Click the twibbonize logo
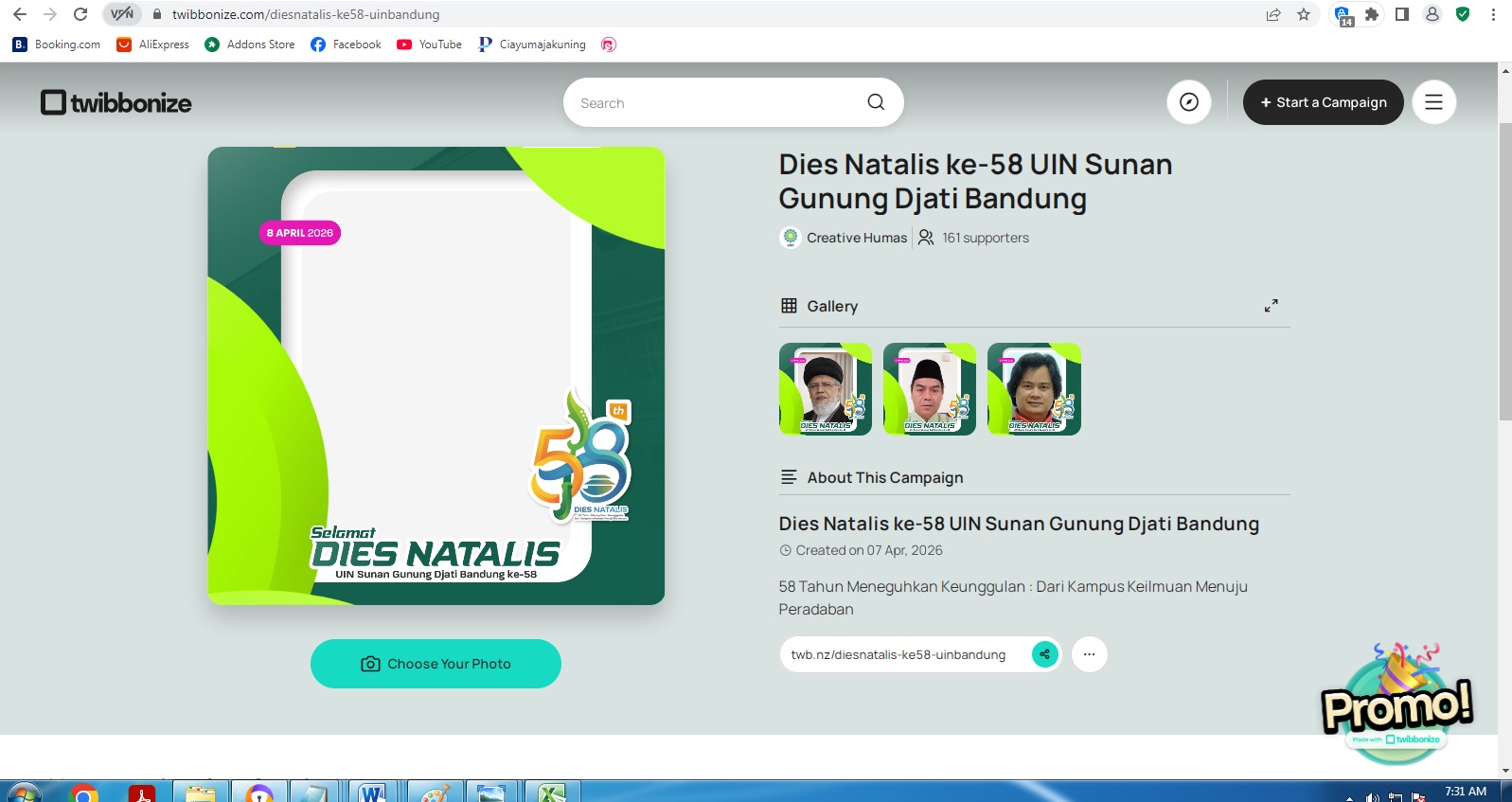This screenshot has height=802, width=1512. (x=116, y=102)
